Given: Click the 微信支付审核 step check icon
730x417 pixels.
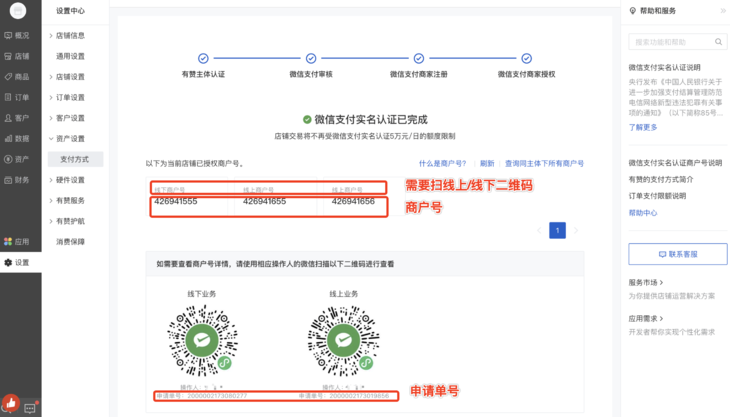Looking at the screenshot, I should [311, 58].
